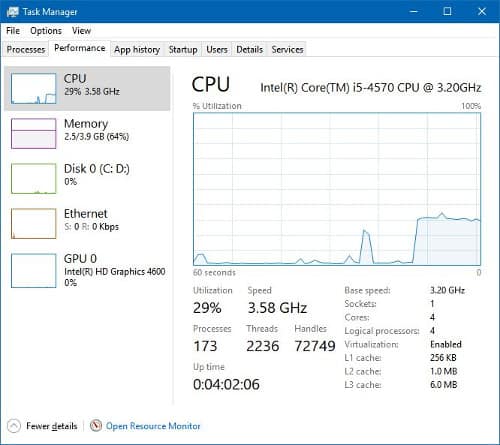Select the Disk 0 (C: D:) entry
Viewport: 500px width, 445px height.
tap(87, 178)
